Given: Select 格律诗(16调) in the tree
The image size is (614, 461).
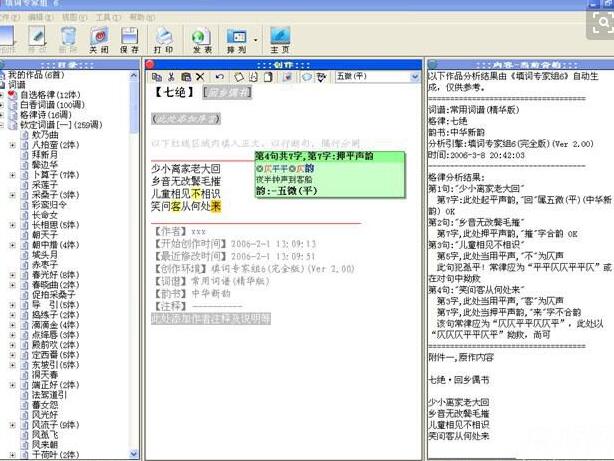Looking at the screenshot, I should (46, 115).
